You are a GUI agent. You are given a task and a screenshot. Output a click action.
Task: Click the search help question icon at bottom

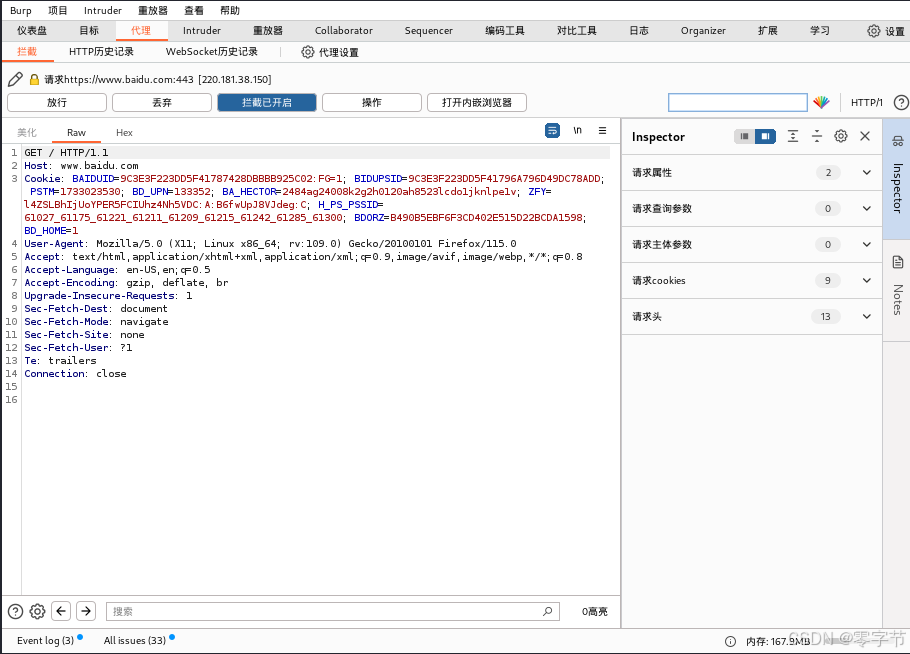(16, 611)
